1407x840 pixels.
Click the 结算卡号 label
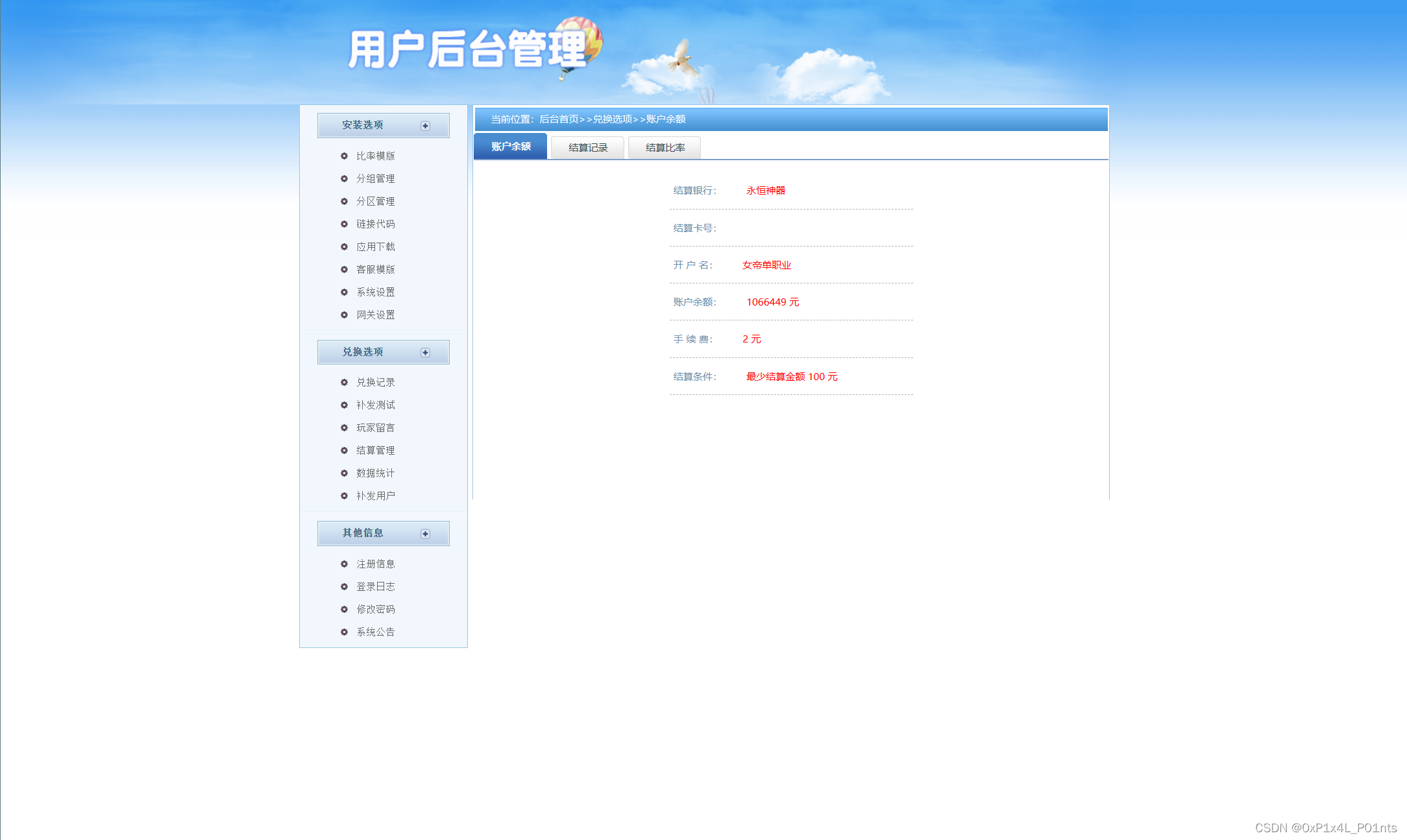pyautogui.click(x=694, y=228)
